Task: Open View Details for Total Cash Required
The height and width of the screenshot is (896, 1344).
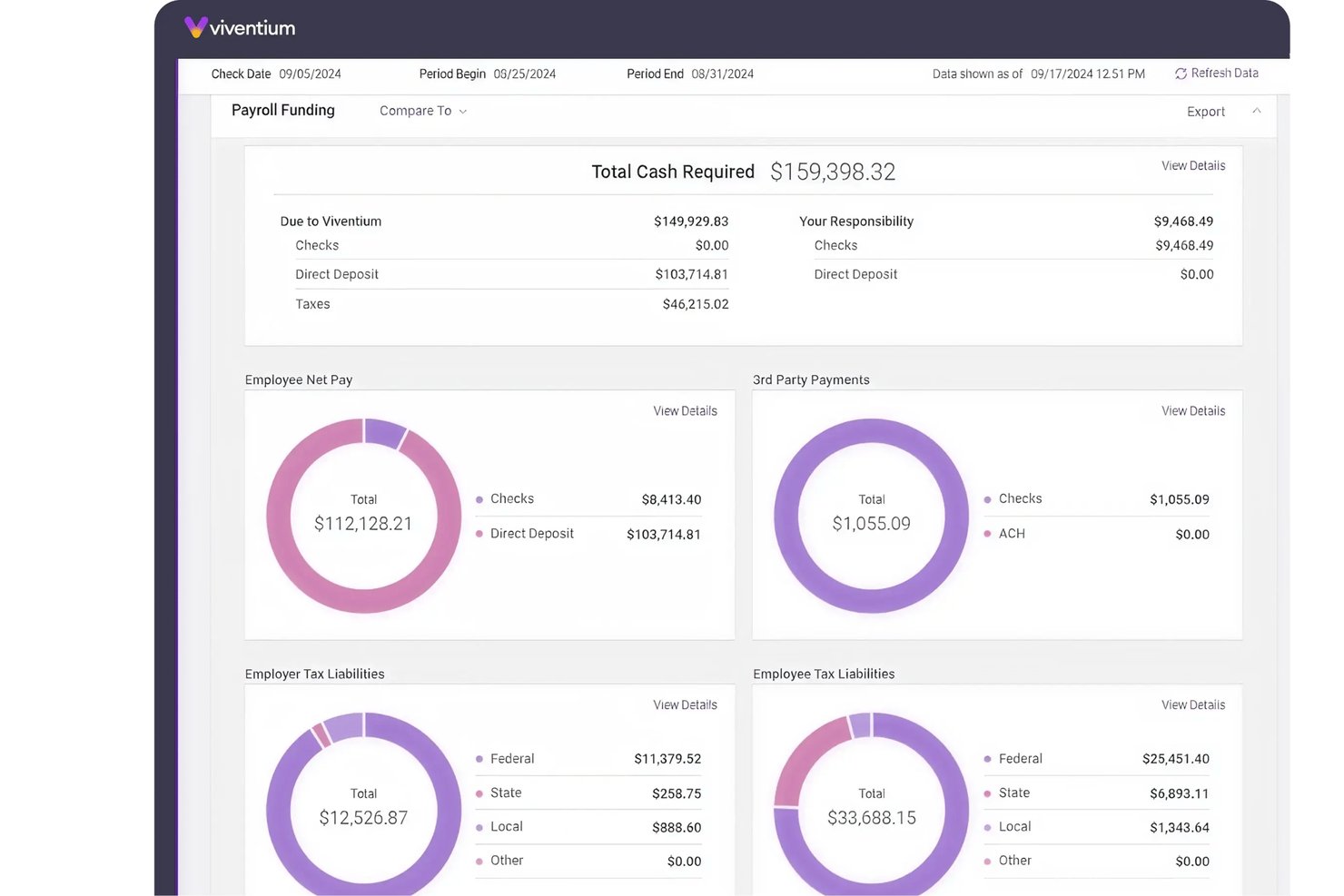Action: pyautogui.click(x=1193, y=165)
